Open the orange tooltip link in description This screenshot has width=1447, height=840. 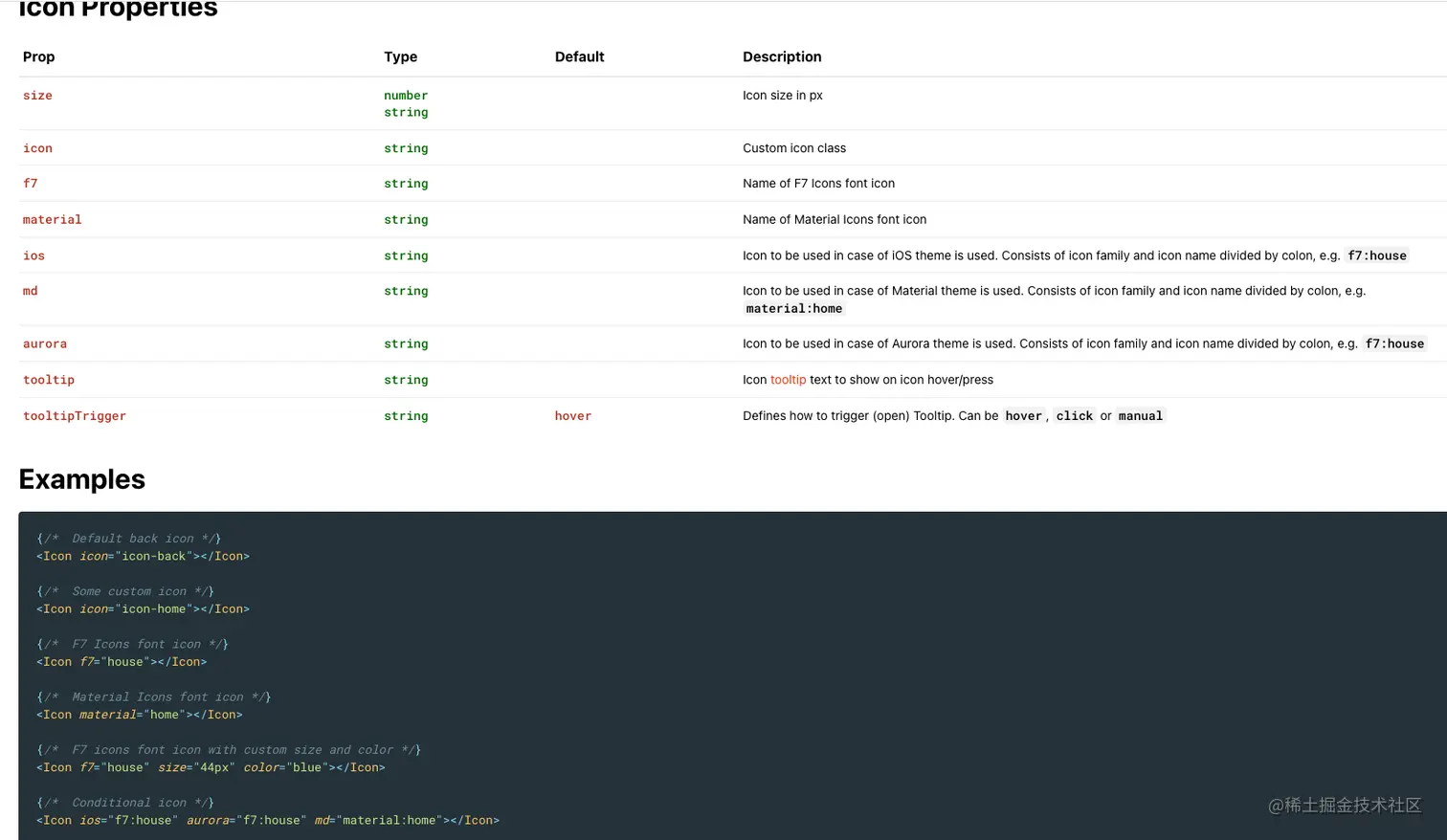pyautogui.click(x=788, y=380)
